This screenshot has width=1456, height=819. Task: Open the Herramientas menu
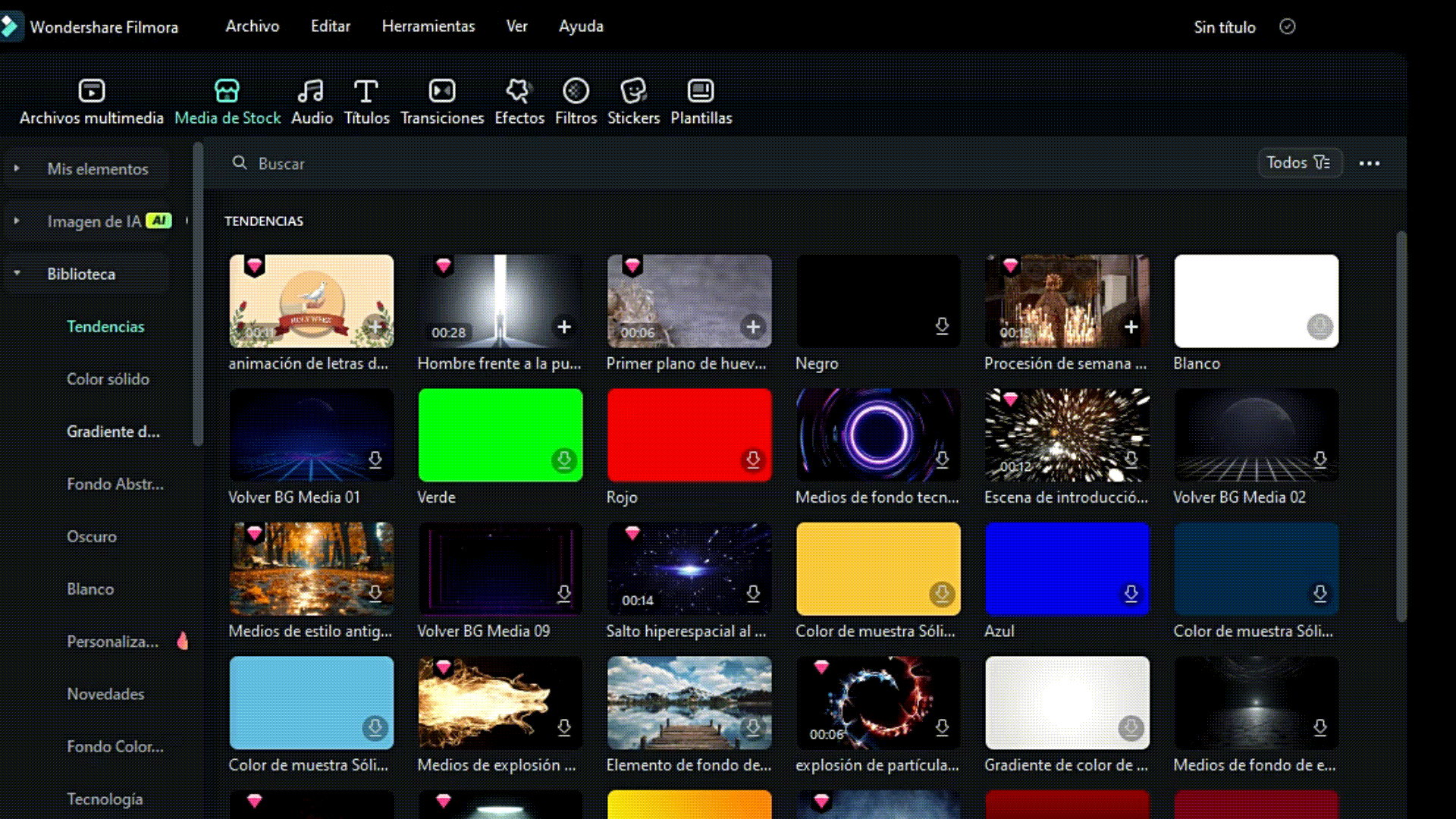[x=428, y=26]
